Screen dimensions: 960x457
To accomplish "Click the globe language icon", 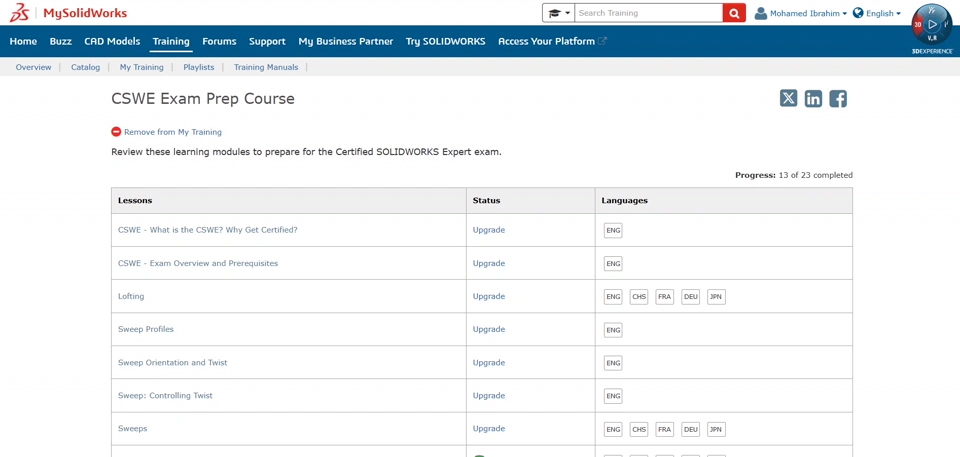I will (x=858, y=13).
